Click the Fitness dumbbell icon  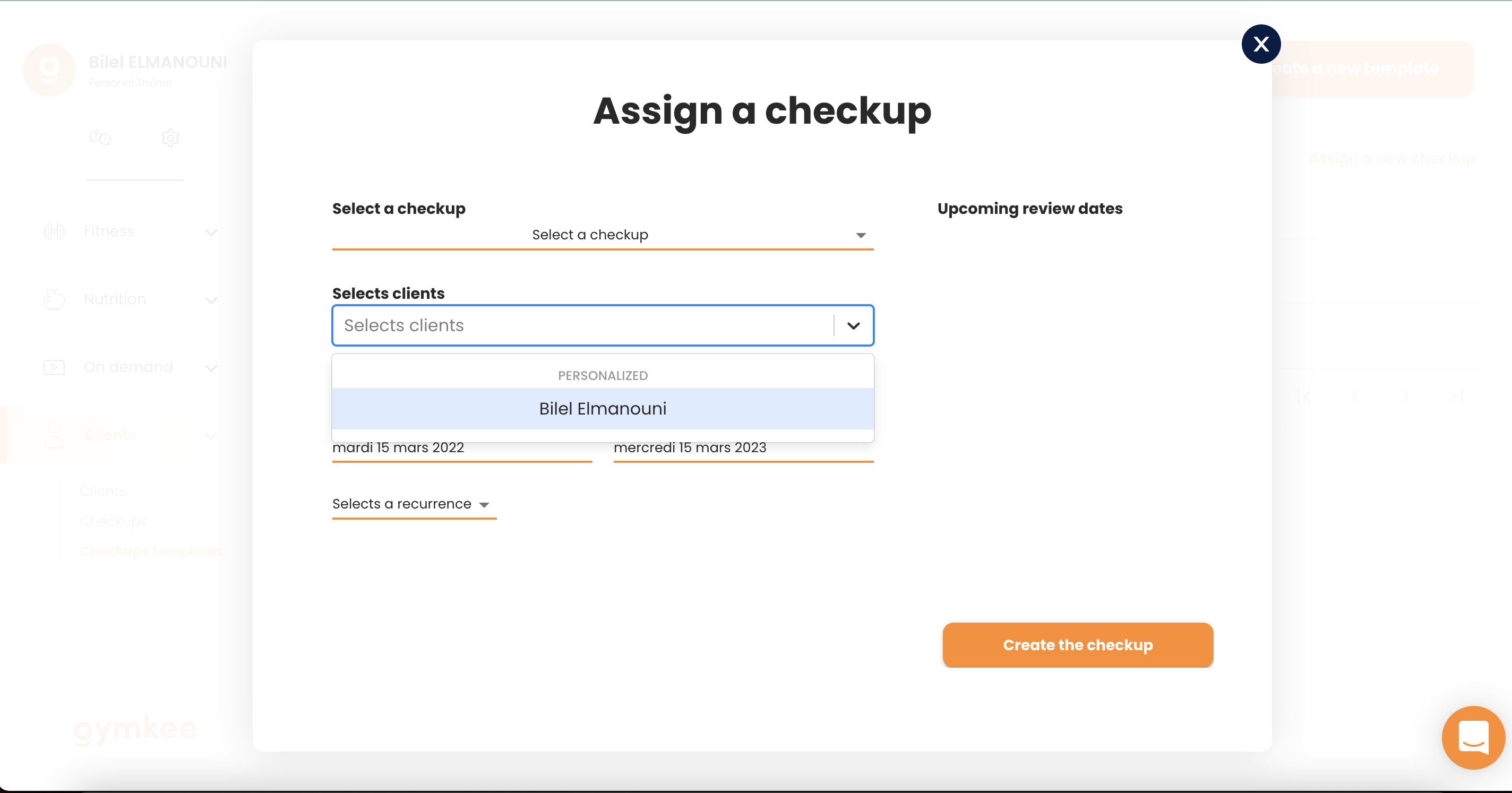click(x=54, y=231)
